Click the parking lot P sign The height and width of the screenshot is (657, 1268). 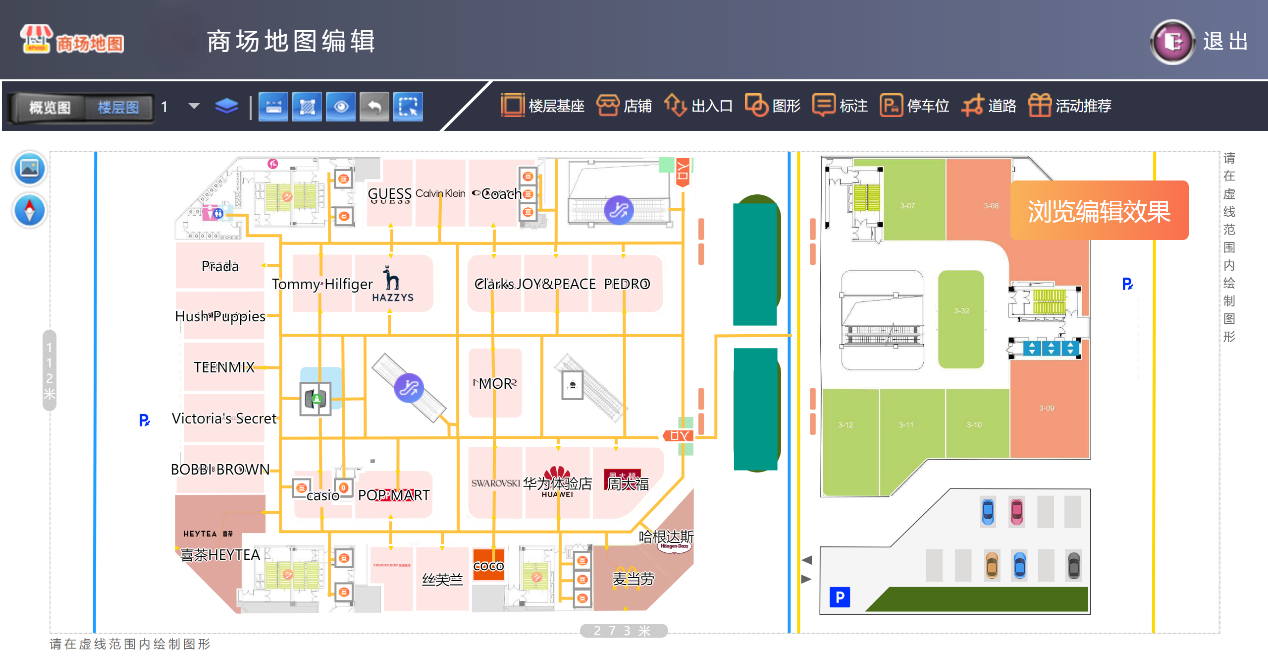pyautogui.click(x=840, y=598)
